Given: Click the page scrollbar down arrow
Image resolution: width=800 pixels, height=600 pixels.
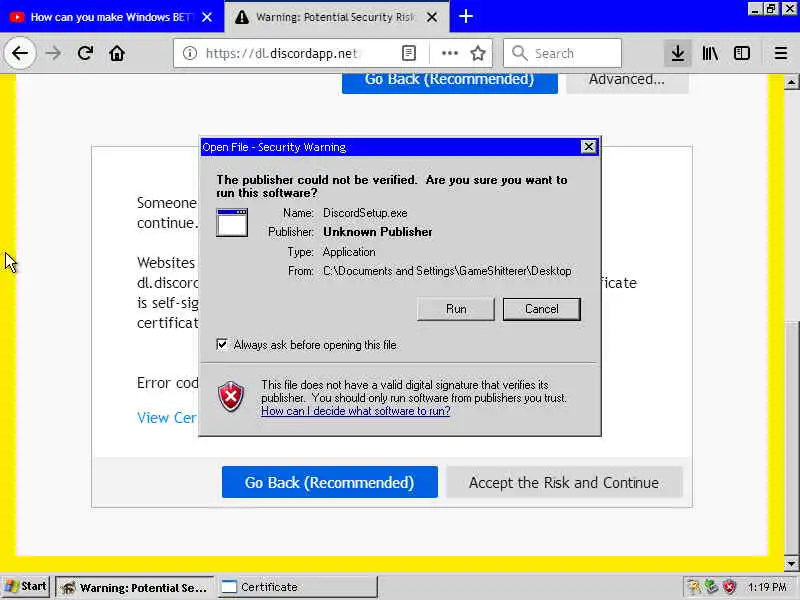Looking at the screenshot, I should (x=791, y=564).
